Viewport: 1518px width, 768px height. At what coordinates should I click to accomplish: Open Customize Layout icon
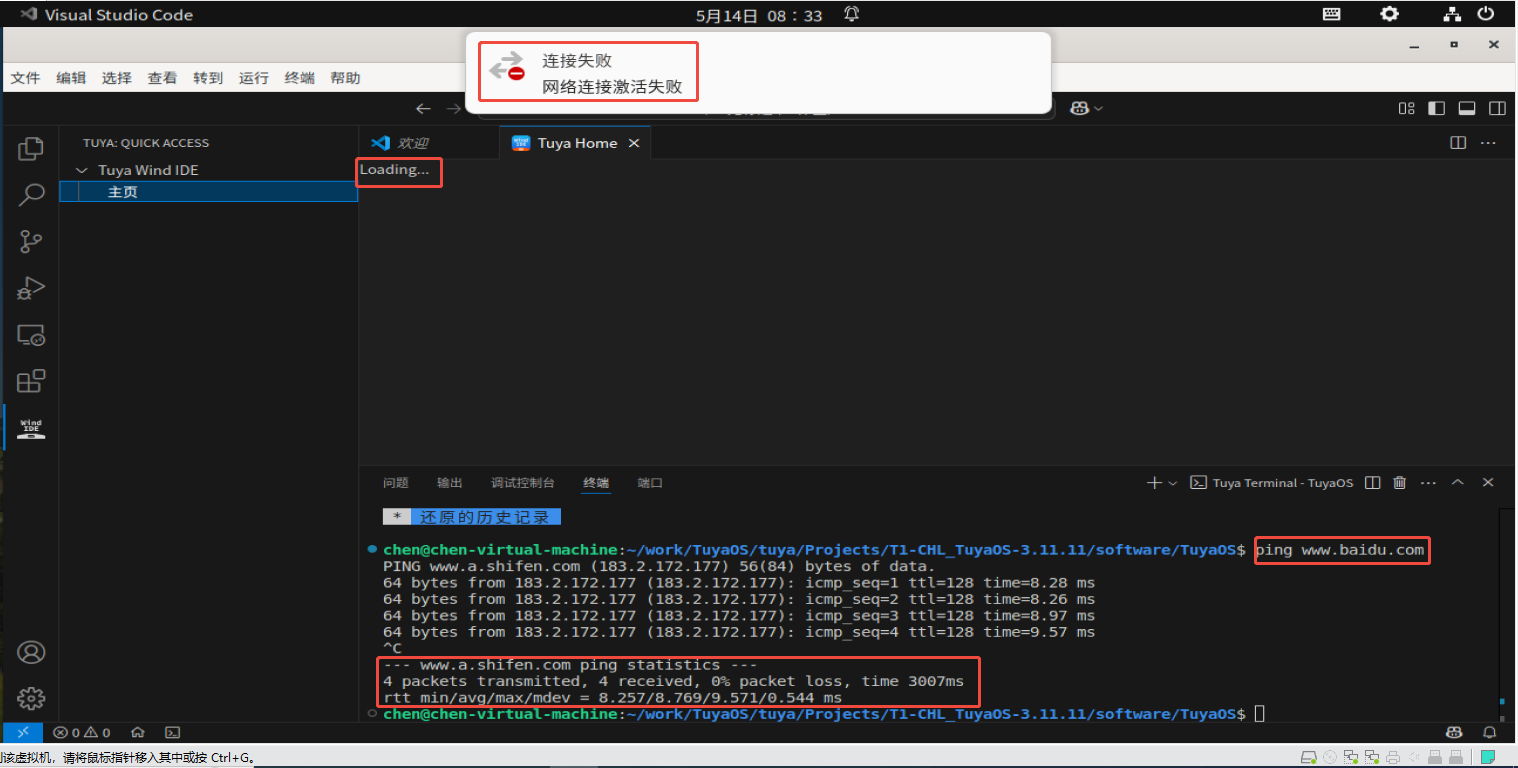(1406, 108)
